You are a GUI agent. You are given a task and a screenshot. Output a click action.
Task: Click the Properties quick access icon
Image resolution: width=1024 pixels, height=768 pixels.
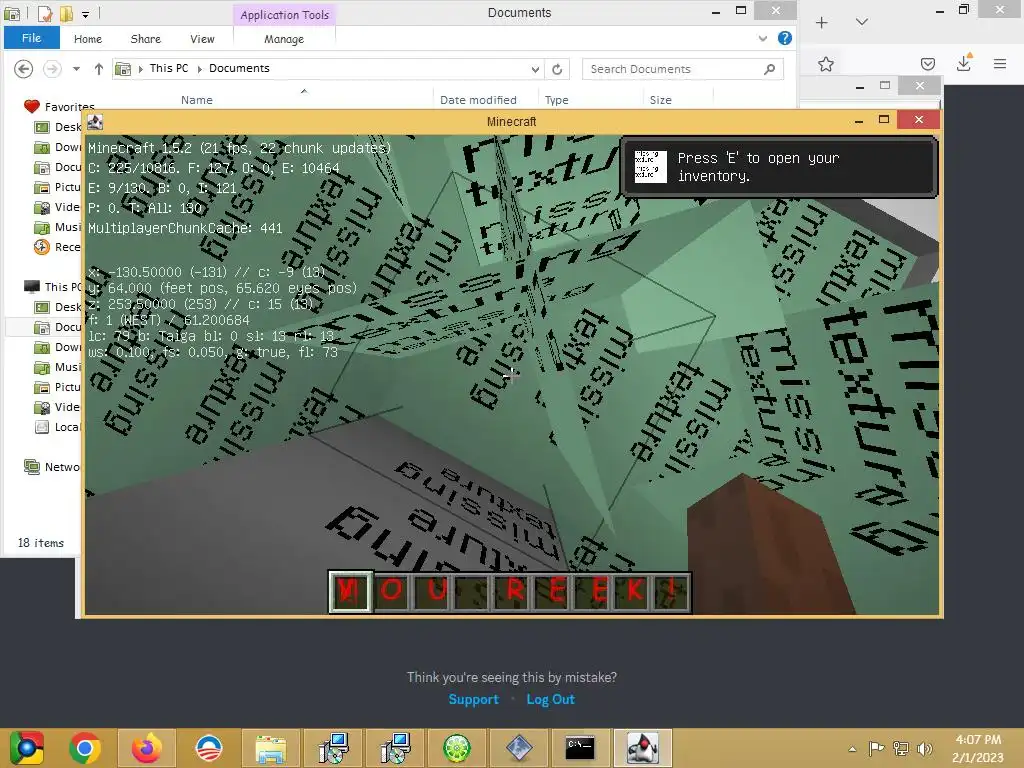pos(44,13)
